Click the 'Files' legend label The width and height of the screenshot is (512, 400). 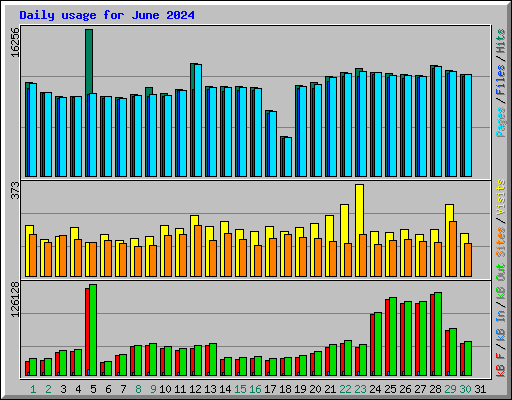tap(501, 80)
